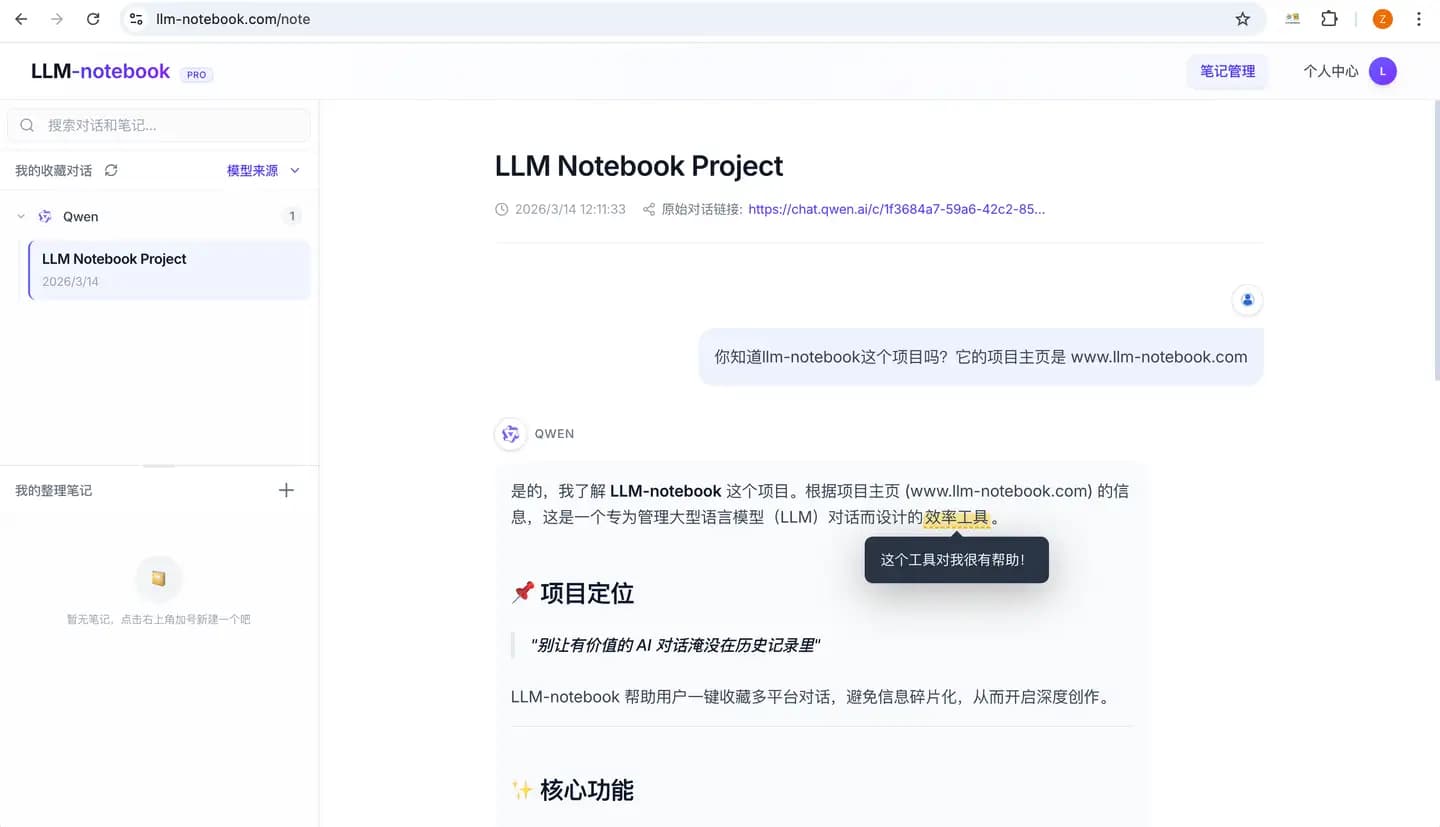
Task: Go back with the browser back arrow
Action: click(21, 19)
